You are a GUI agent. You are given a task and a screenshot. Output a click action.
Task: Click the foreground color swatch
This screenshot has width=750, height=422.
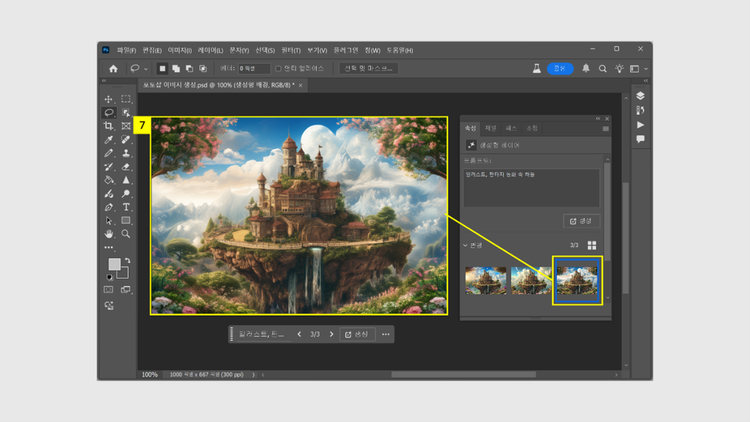click(x=114, y=265)
